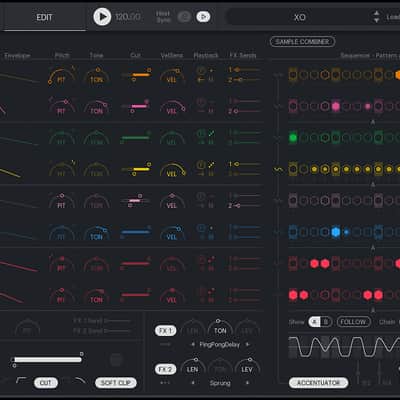Toggle the FX 2 enable button
This screenshot has height=400, width=400.
[165, 369]
